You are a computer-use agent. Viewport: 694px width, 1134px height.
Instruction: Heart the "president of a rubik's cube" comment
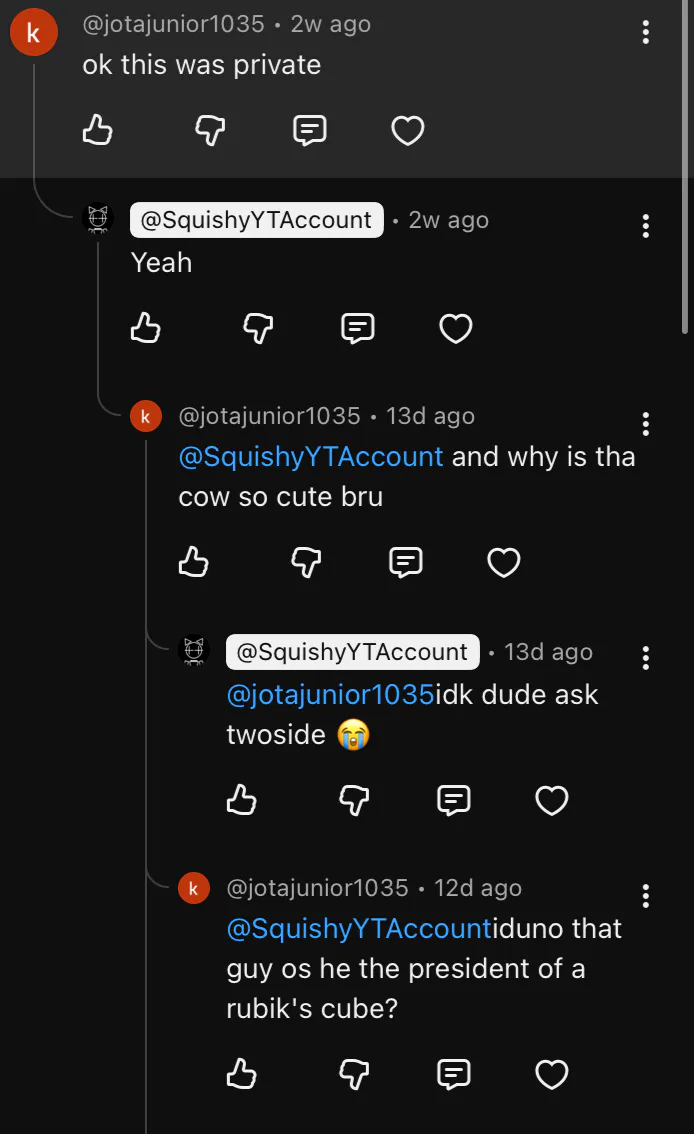click(x=552, y=1074)
